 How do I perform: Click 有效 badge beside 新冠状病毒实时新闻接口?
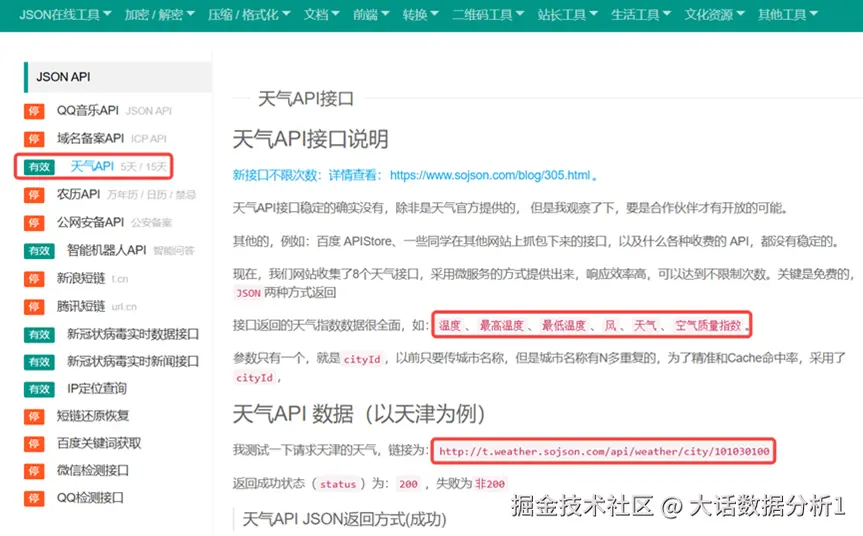(x=39, y=362)
